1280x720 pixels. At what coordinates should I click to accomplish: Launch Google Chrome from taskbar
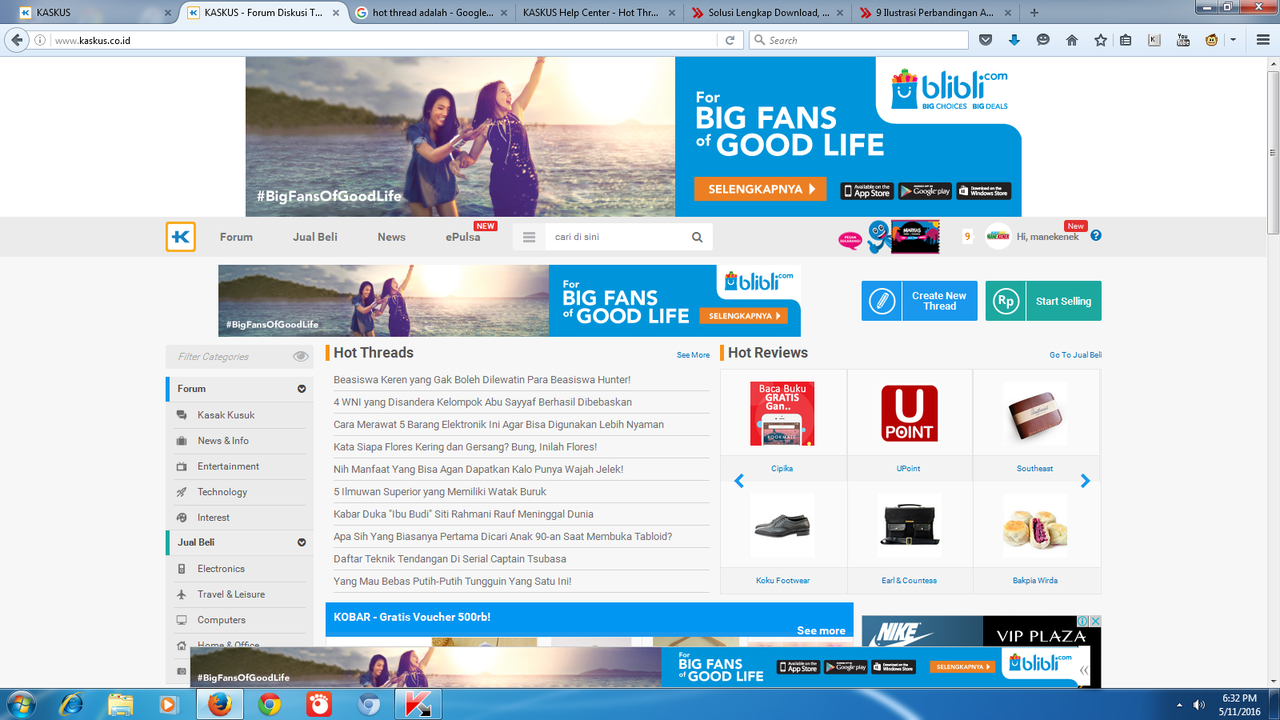point(269,704)
